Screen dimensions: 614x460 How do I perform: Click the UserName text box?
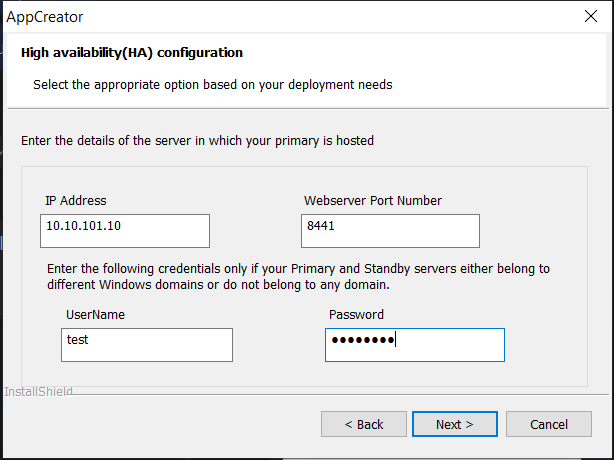tap(146, 344)
